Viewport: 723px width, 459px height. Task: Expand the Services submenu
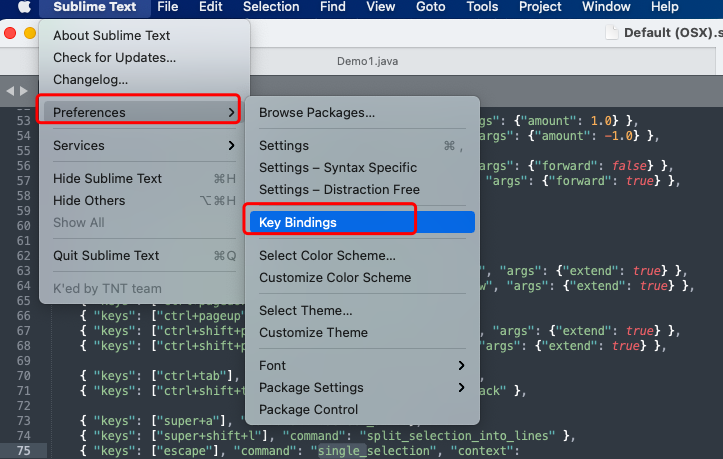pyautogui.click(x=144, y=146)
